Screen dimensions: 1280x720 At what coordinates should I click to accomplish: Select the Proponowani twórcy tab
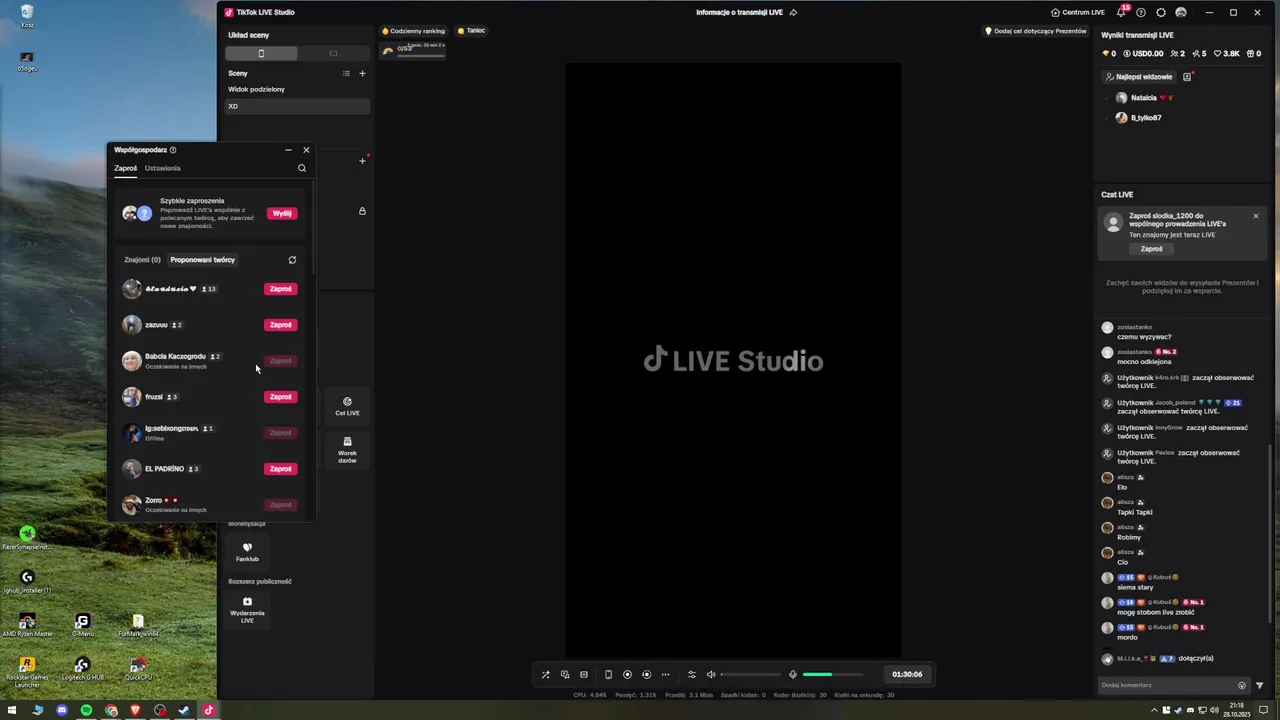tap(202, 260)
